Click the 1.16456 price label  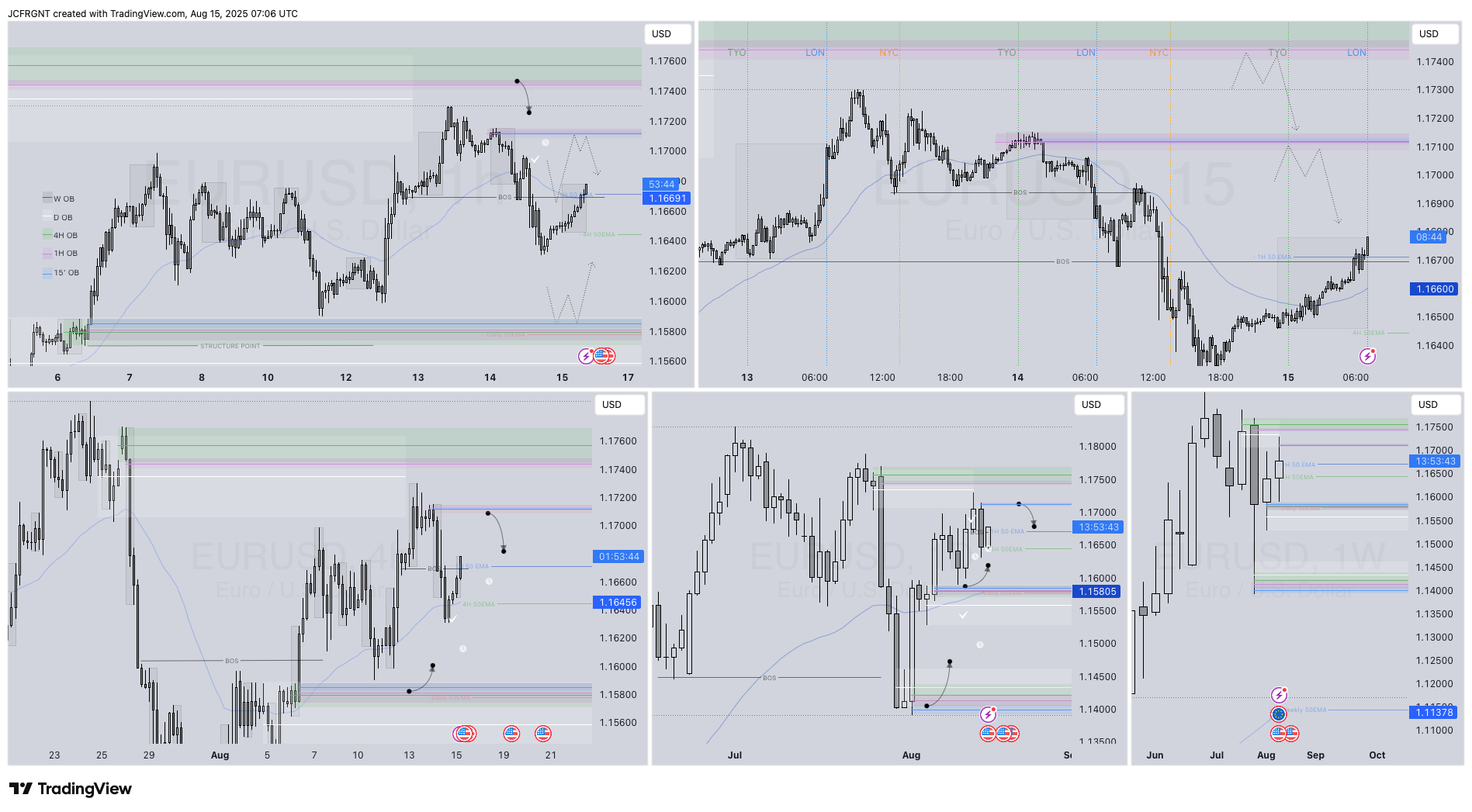tap(618, 603)
